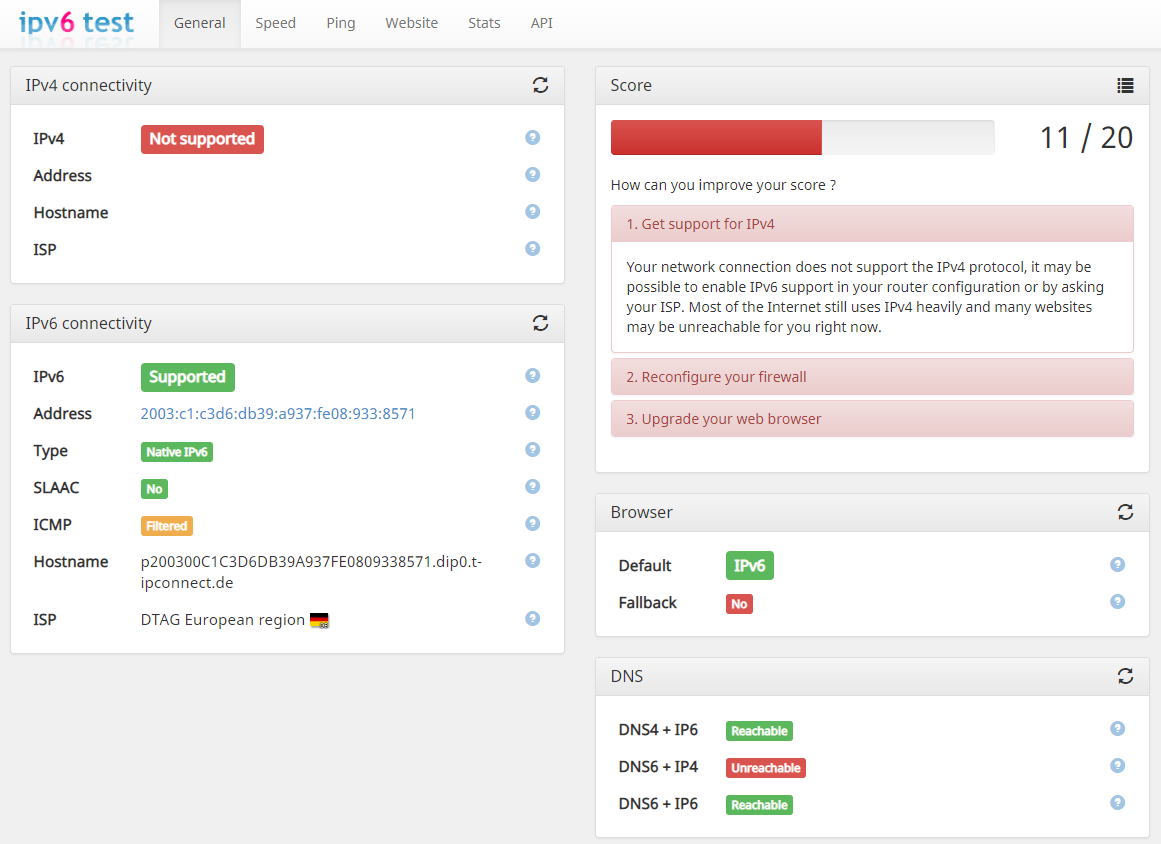Refresh the DNS panel
Viewport: 1161px width, 844px height.
click(1125, 676)
